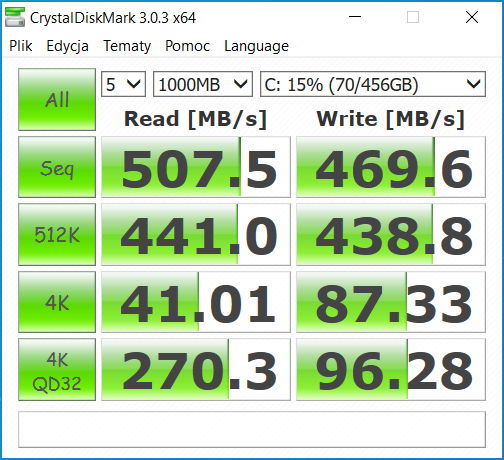Open the drive selector showing C: 15%
This screenshot has width=504, height=460.
click(x=373, y=84)
